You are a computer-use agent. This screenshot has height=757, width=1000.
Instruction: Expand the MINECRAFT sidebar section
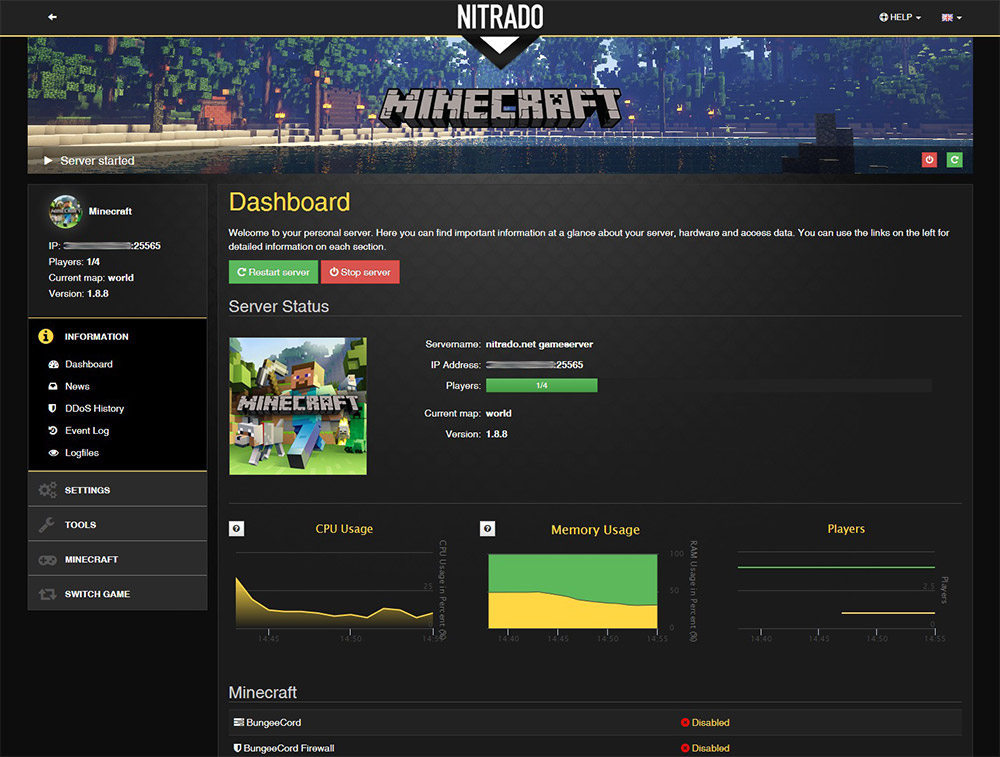tap(117, 559)
